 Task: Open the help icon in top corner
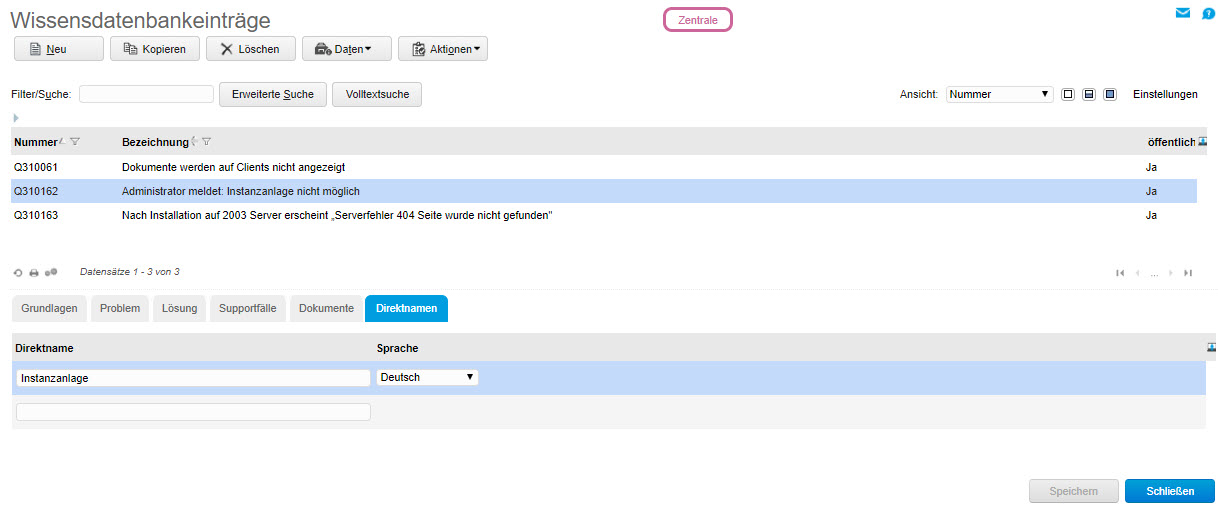pos(1208,13)
